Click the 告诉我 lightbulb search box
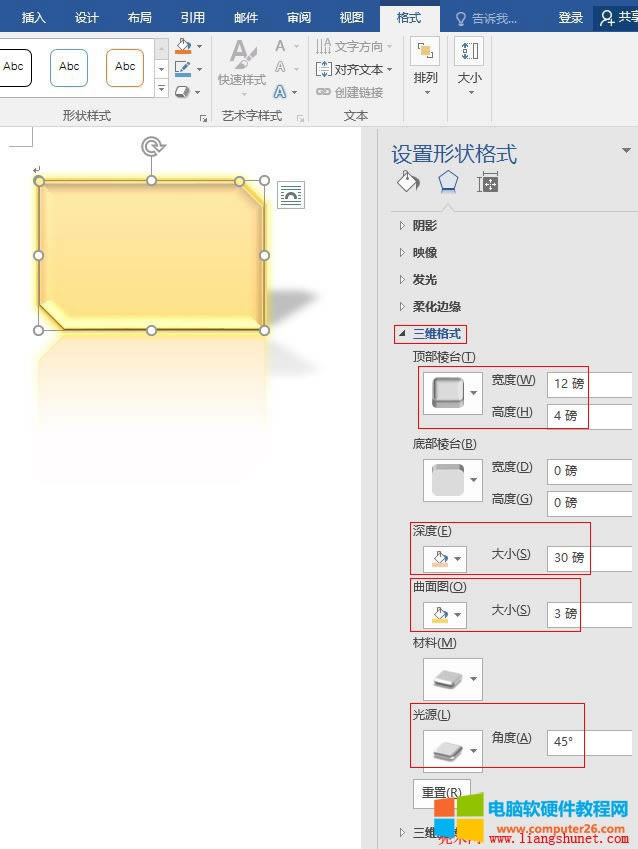 click(486, 19)
